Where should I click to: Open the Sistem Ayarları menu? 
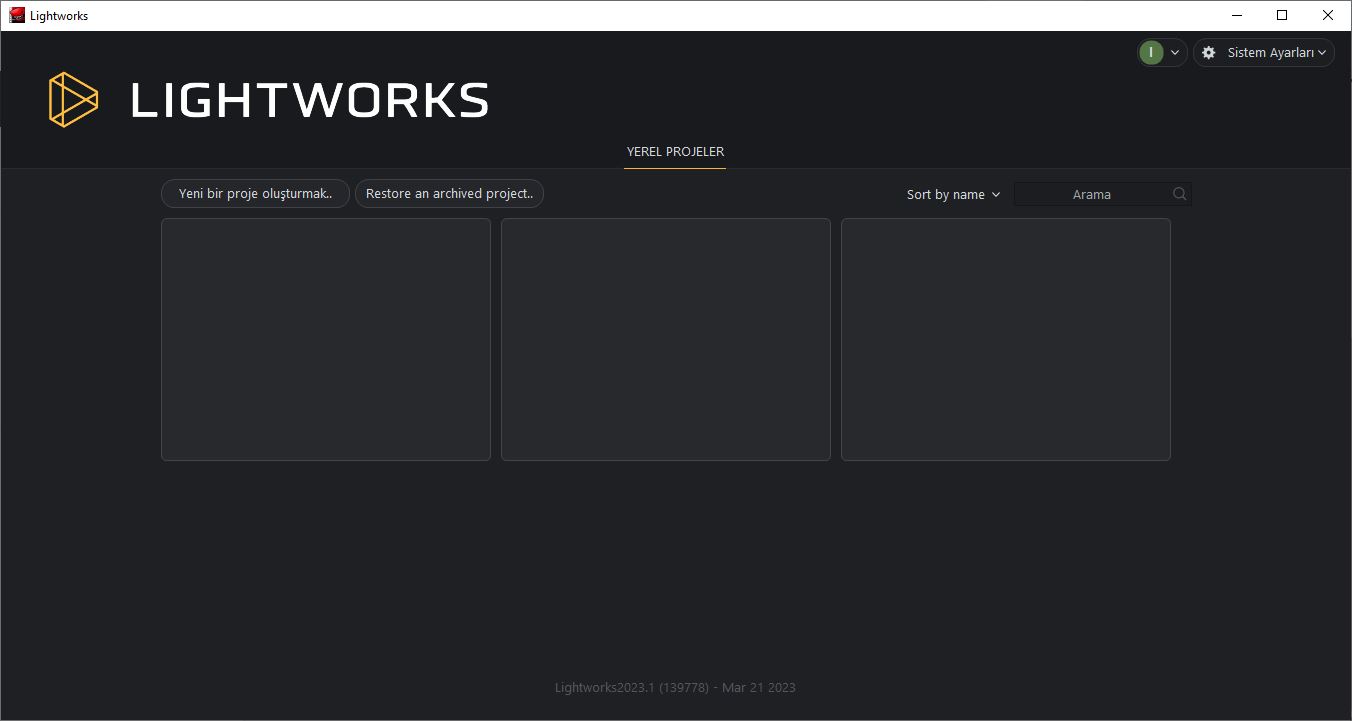(x=1264, y=53)
